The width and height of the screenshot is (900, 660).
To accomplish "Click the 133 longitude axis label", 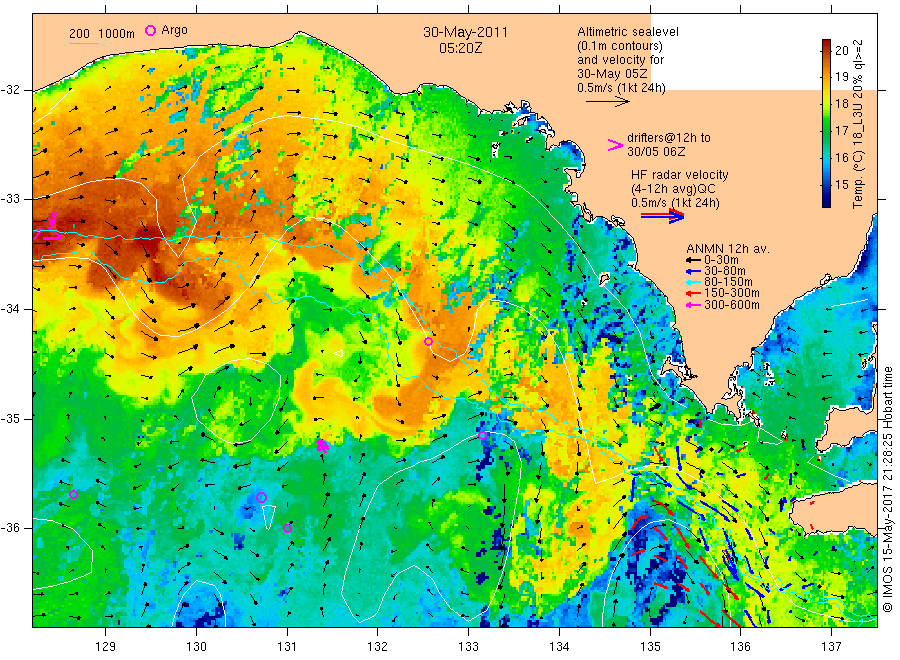I will click(x=468, y=647).
